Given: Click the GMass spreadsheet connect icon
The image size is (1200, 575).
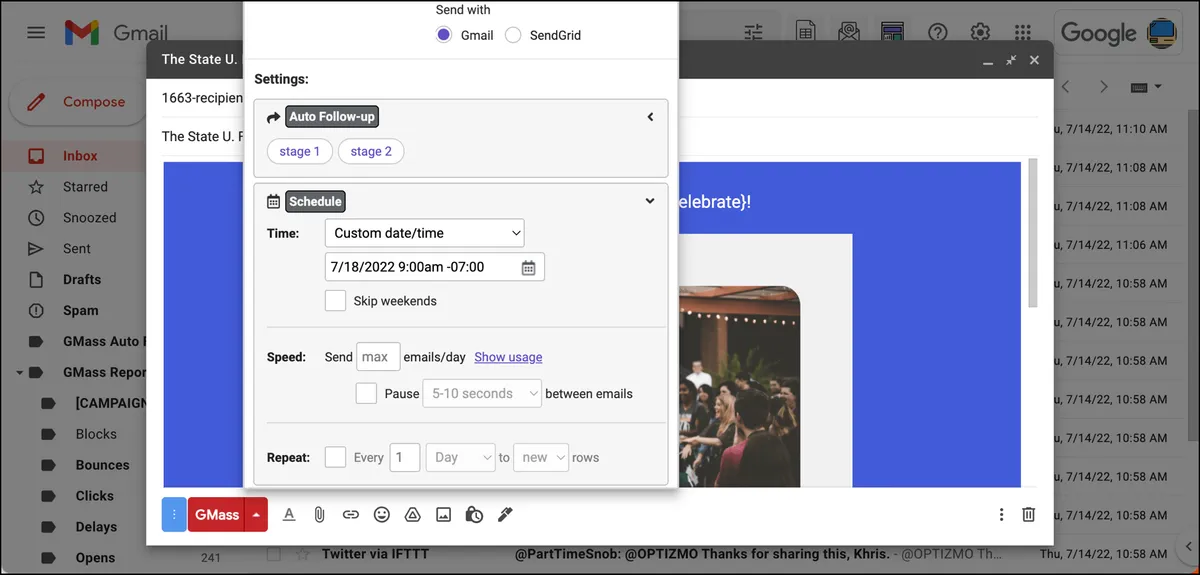Looking at the screenshot, I should click(x=806, y=33).
